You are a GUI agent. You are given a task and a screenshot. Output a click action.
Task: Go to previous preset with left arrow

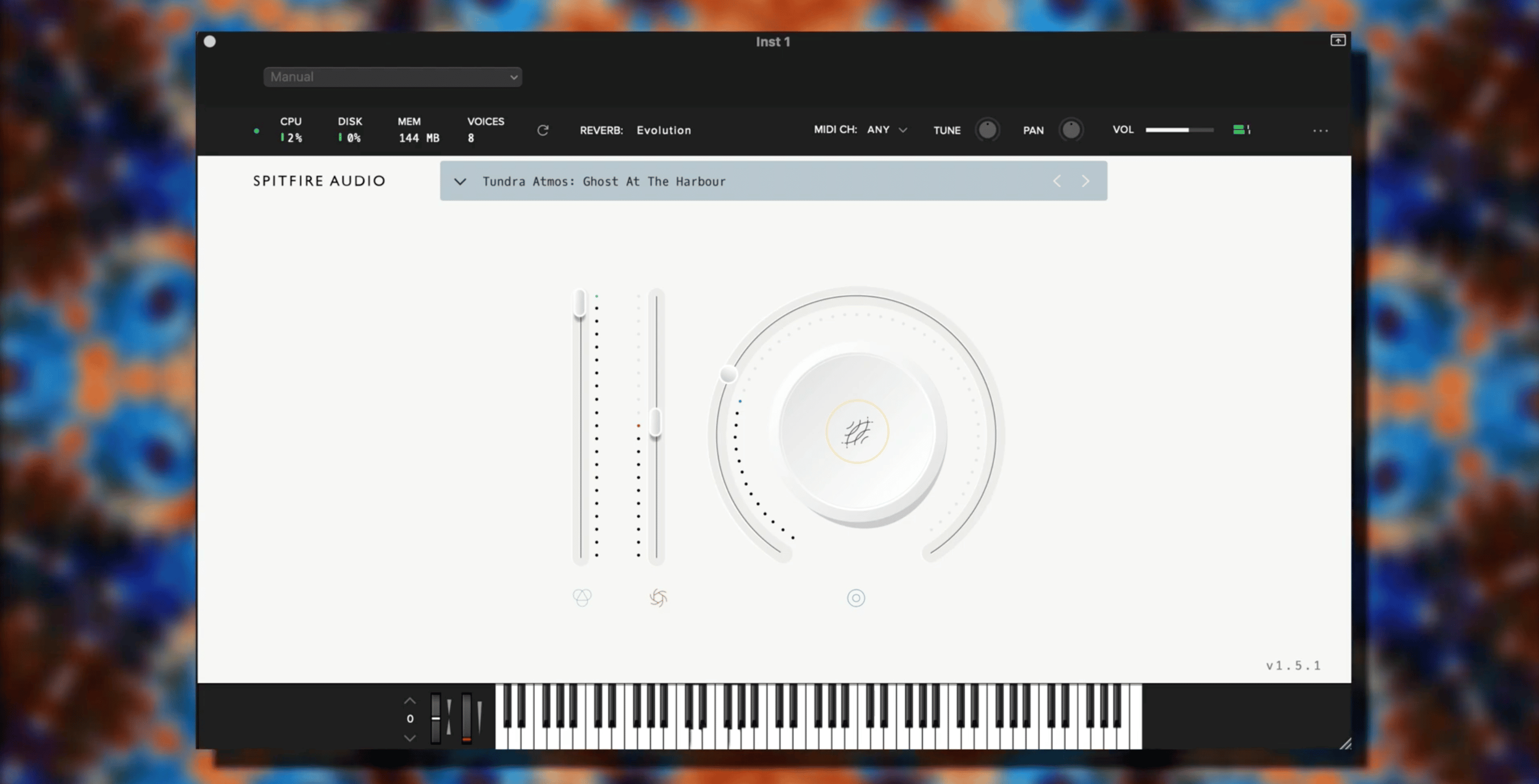(x=1057, y=181)
